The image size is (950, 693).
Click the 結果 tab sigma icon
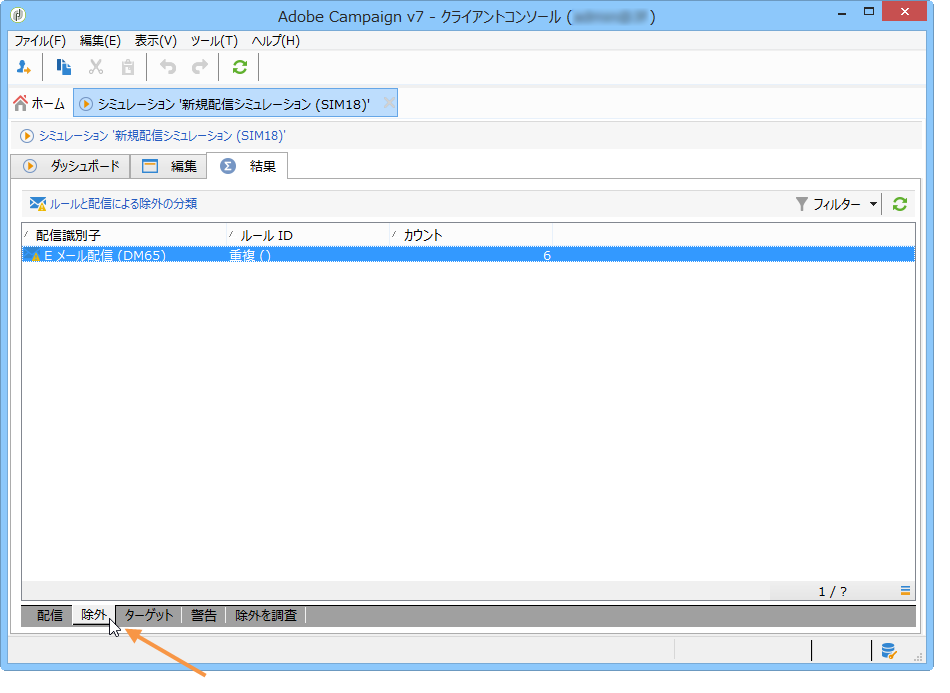point(228,166)
